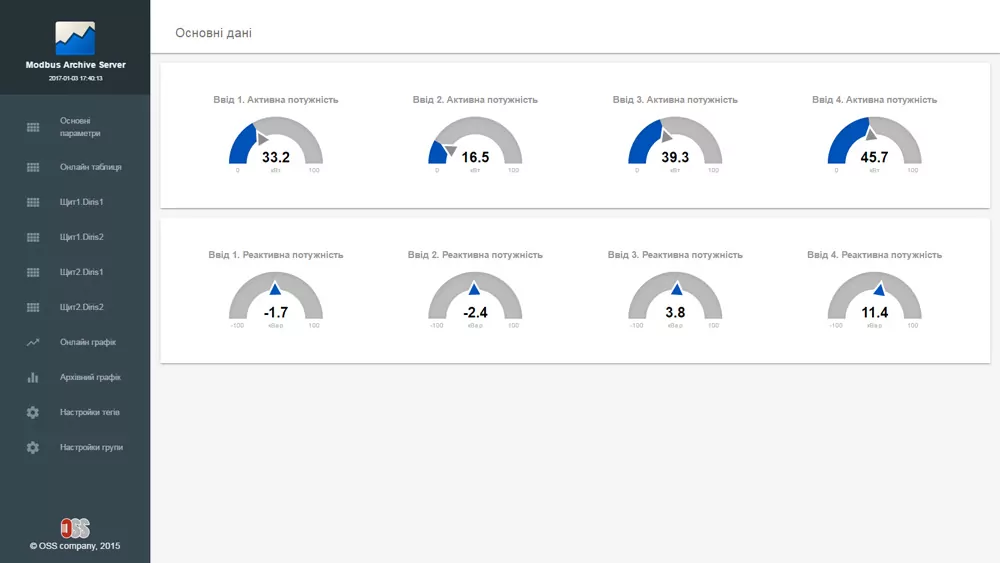This screenshot has width=1000, height=563.
Task: Click the gear icon beside Настройки тегів
Action: coord(33,413)
